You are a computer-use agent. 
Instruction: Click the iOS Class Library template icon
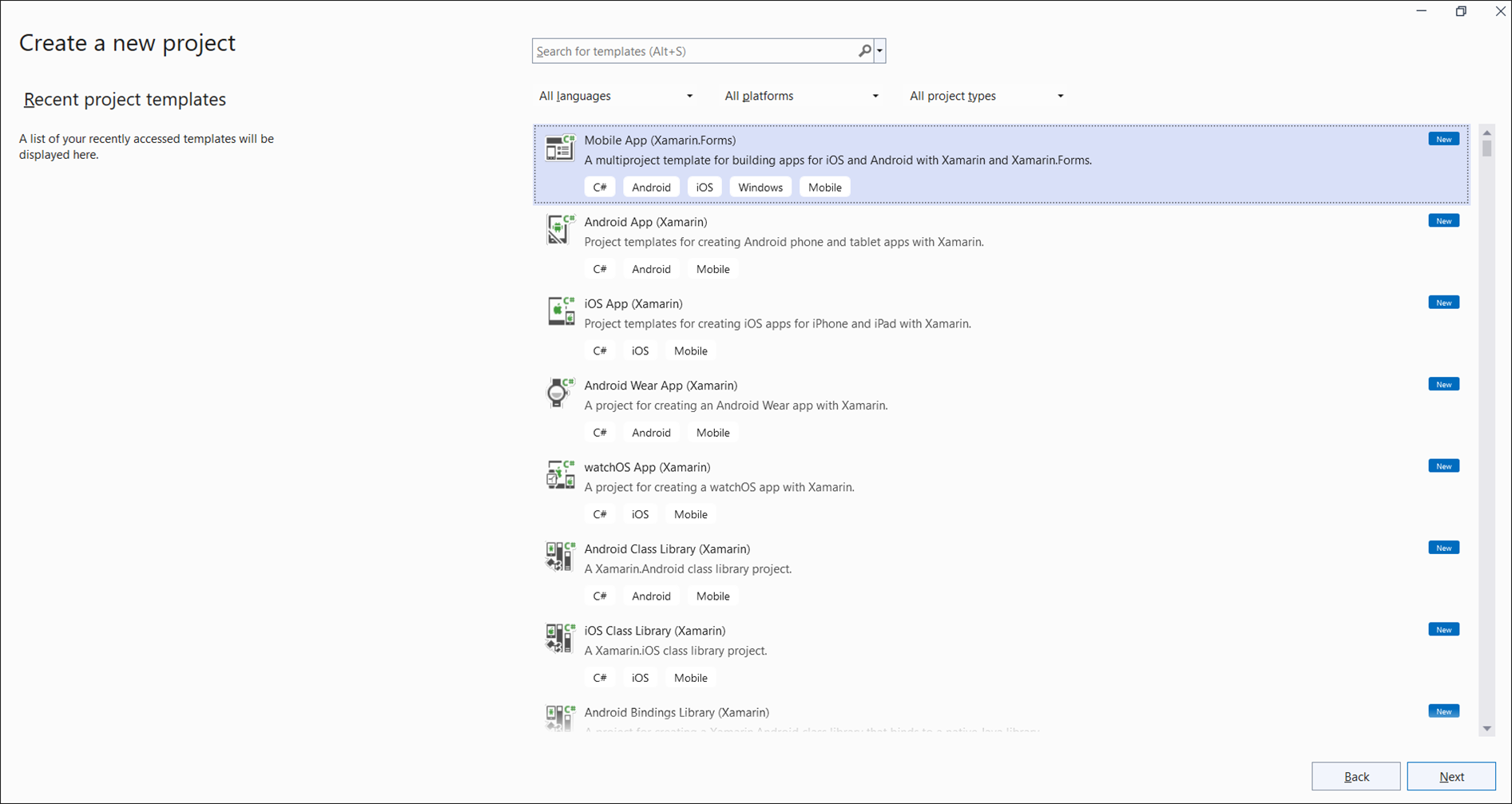[x=560, y=639]
